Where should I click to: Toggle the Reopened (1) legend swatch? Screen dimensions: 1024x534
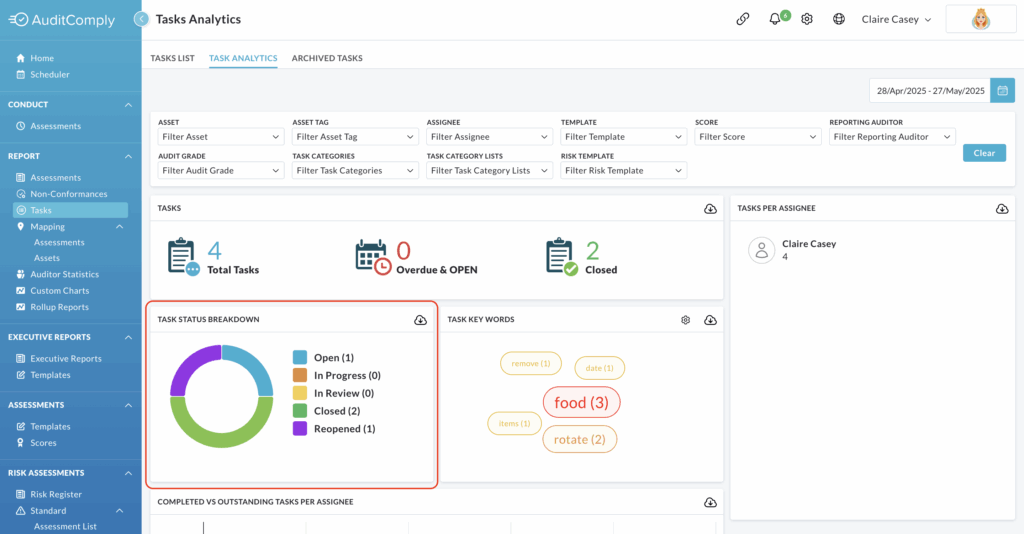(300, 429)
